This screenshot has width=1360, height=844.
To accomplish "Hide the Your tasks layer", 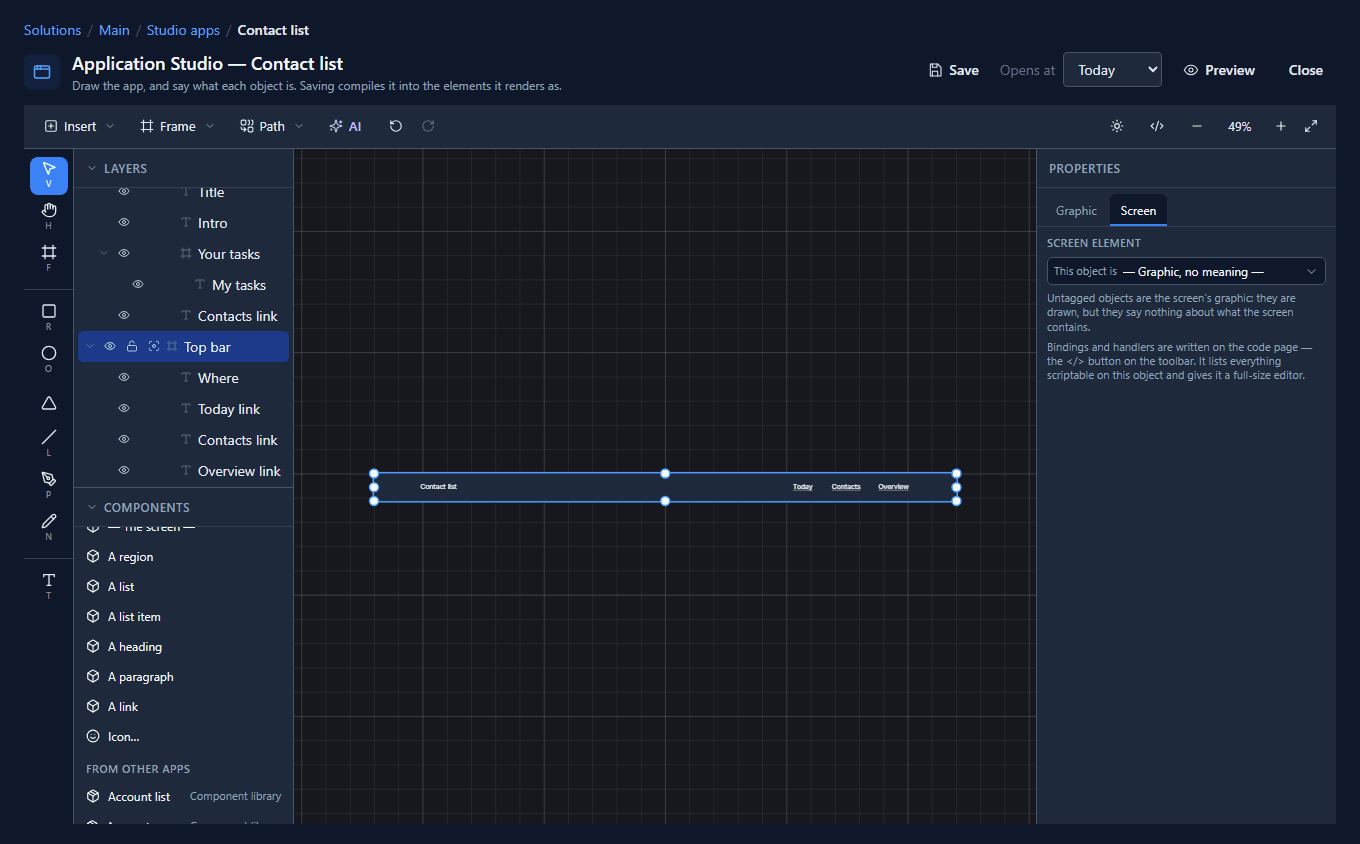I will point(124,253).
